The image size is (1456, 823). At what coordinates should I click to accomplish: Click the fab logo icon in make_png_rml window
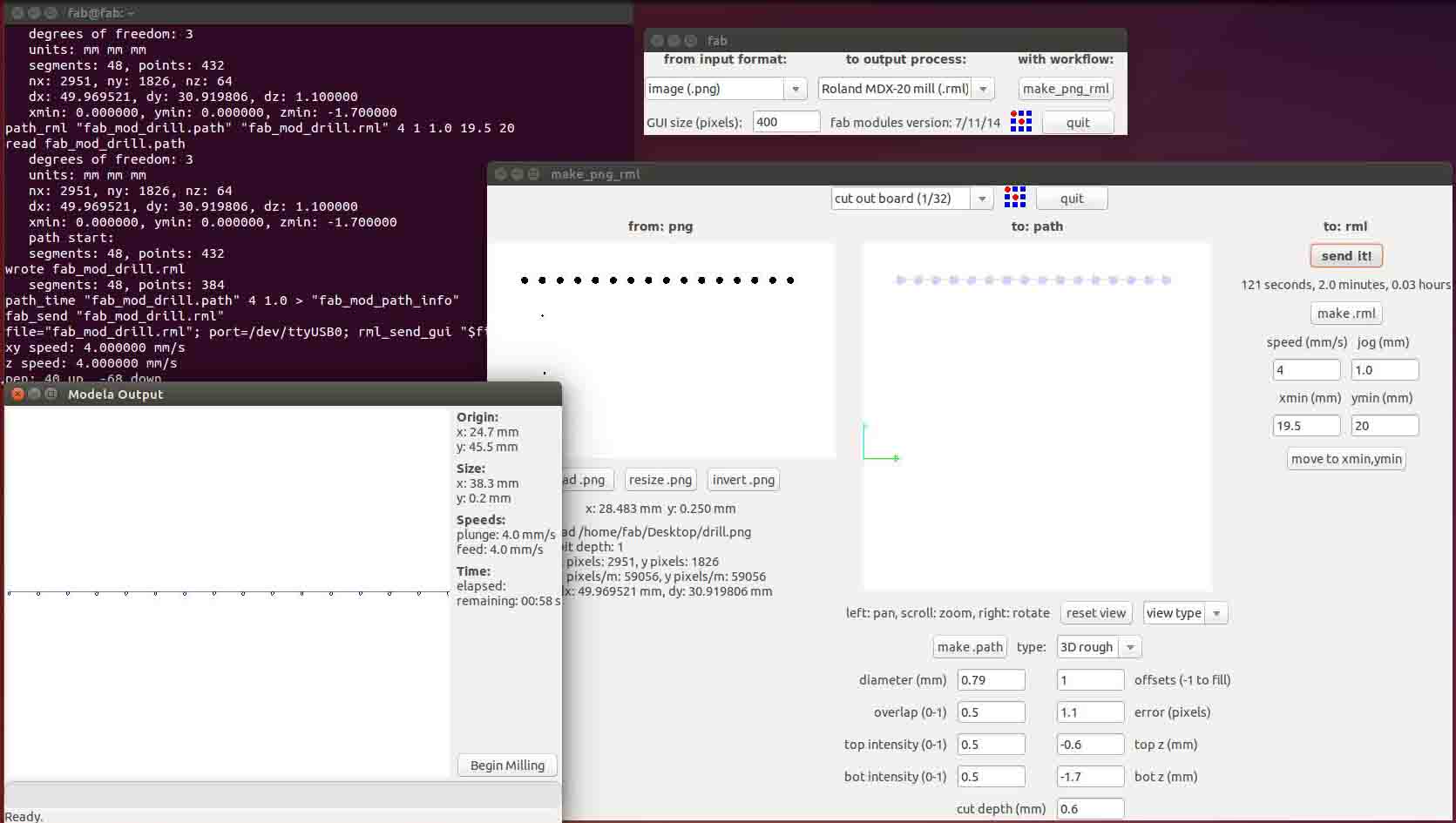pyautogui.click(x=1014, y=197)
